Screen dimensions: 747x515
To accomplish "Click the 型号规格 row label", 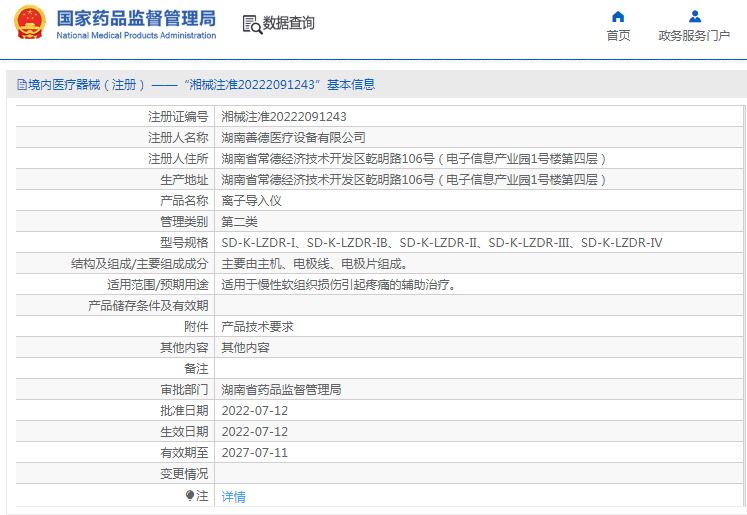I will (x=184, y=243).
